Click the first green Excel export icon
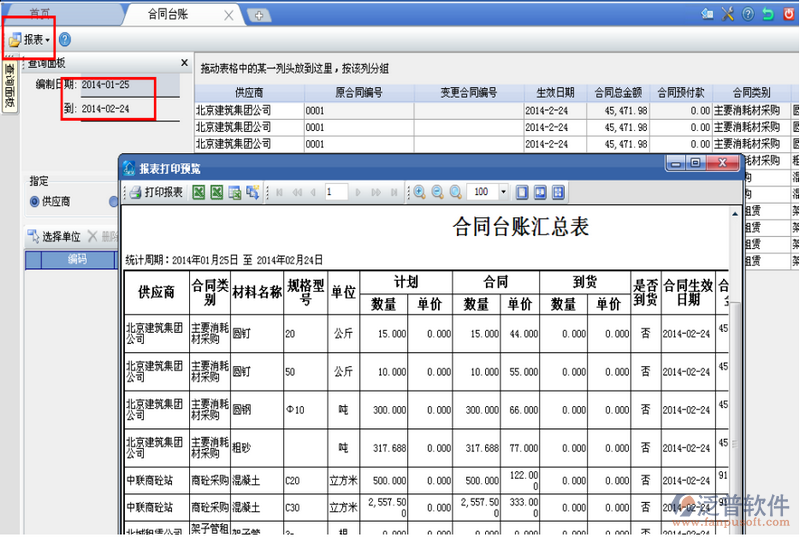This screenshot has height=538, width=800. click(x=198, y=192)
